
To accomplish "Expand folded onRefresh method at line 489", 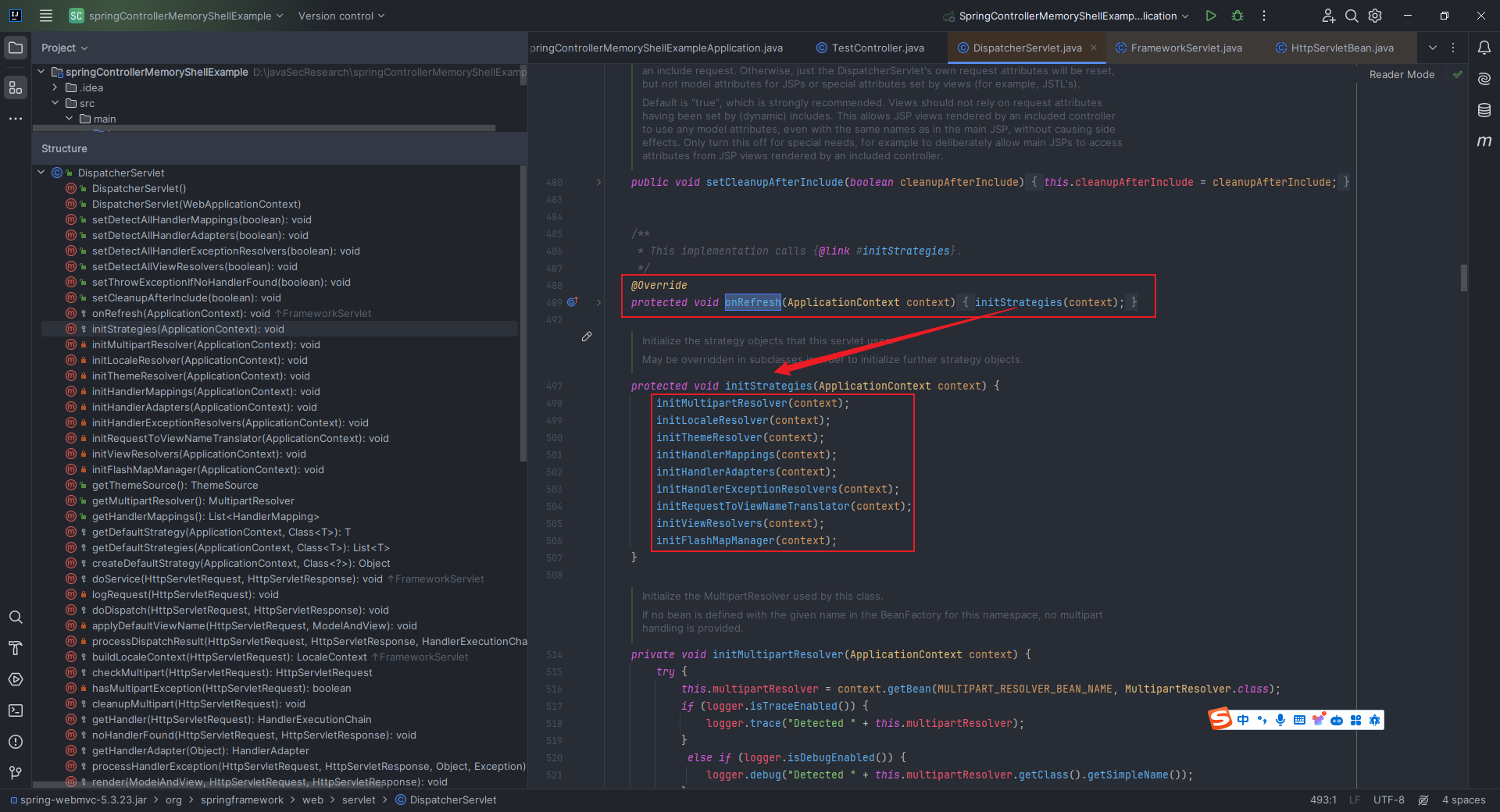I will pos(599,302).
